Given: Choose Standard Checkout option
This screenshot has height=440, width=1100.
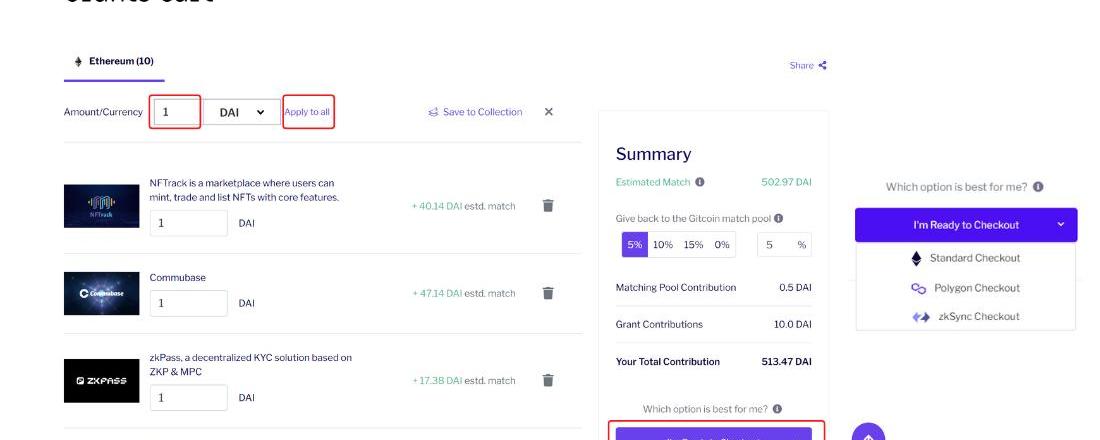Looking at the screenshot, I should [x=965, y=258].
